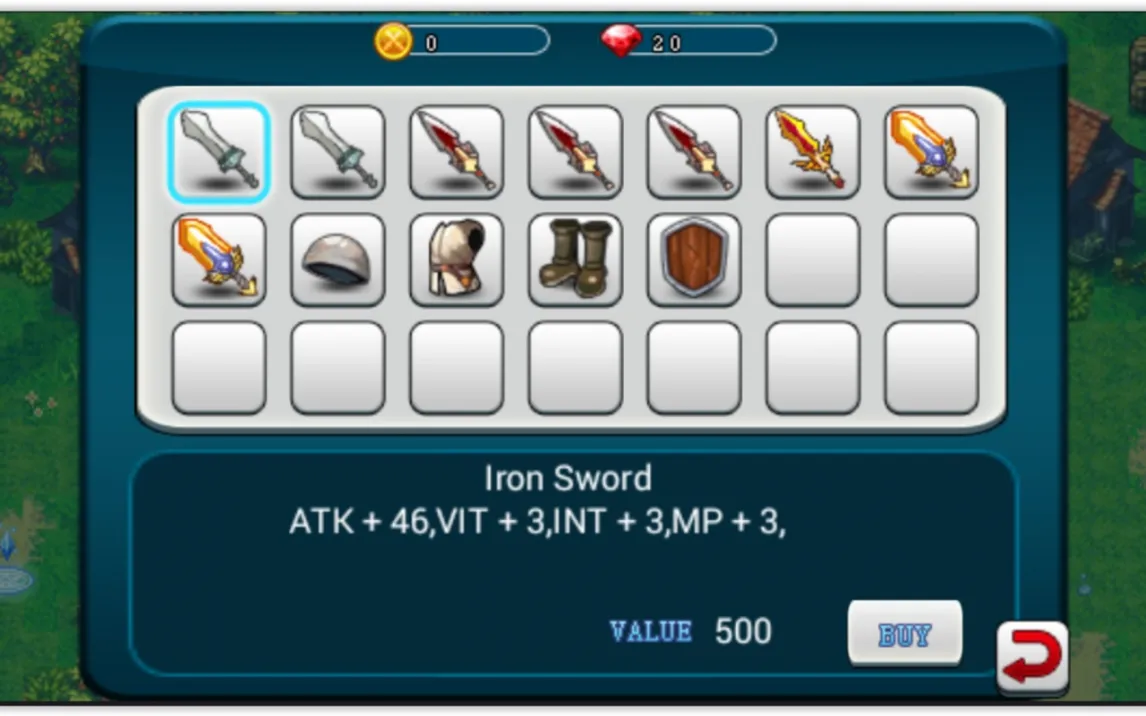The height and width of the screenshot is (716, 1146).
Task: Tap the gold coin currency icon
Action: click(x=393, y=41)
